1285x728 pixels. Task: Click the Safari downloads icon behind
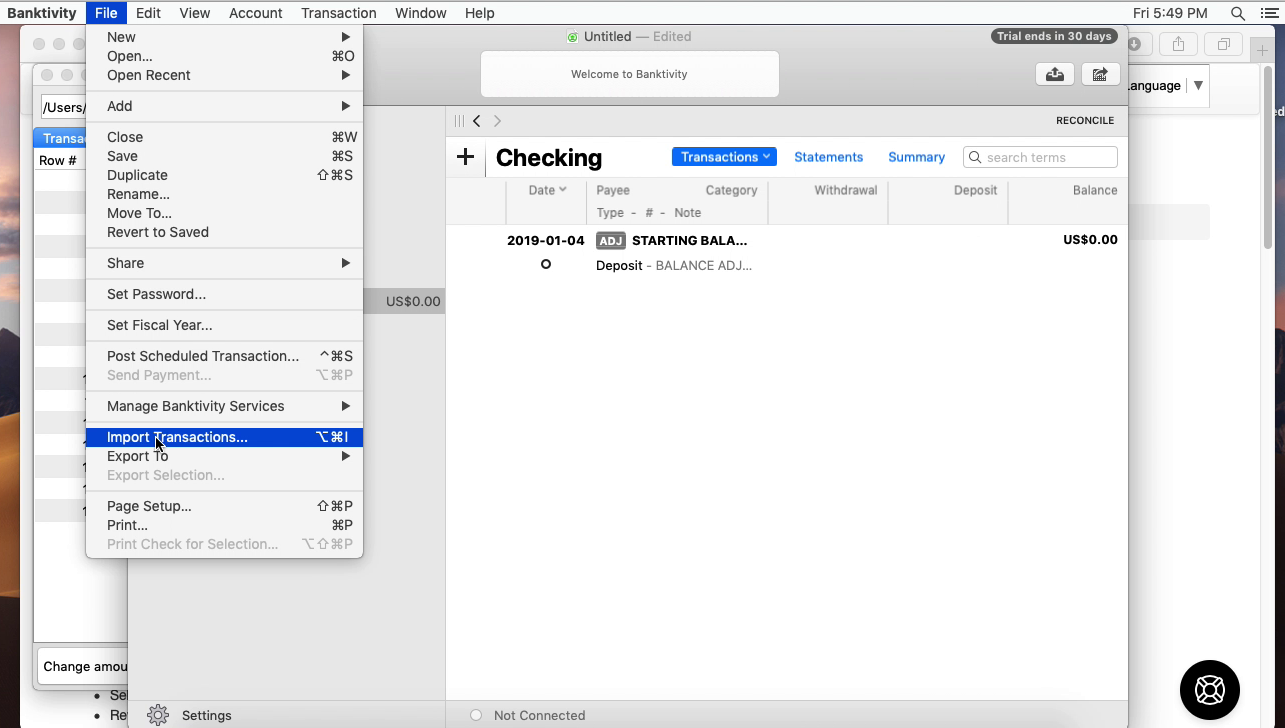click(x=1135, y=44)
